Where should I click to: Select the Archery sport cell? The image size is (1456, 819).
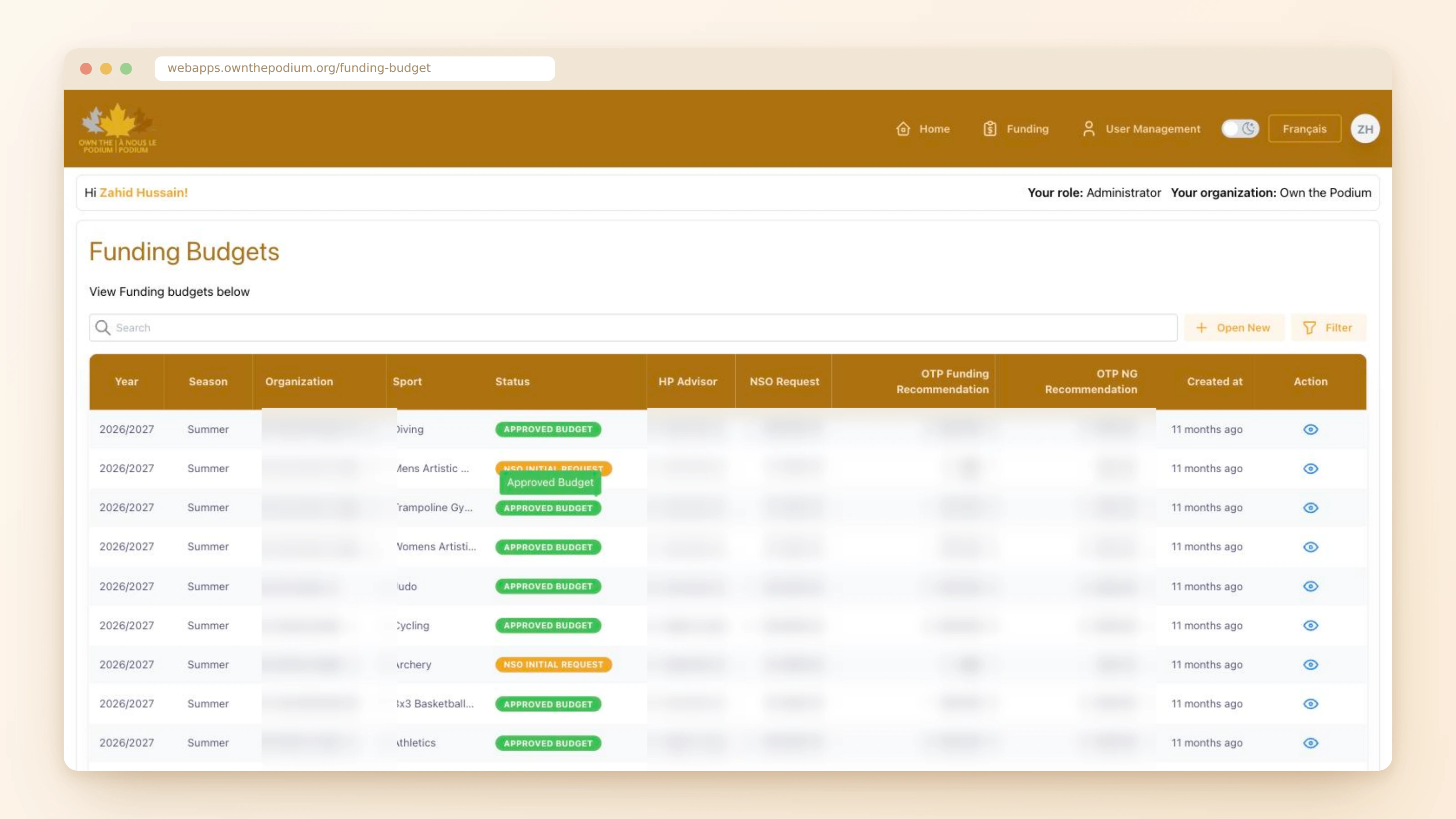tap(414, 665)
